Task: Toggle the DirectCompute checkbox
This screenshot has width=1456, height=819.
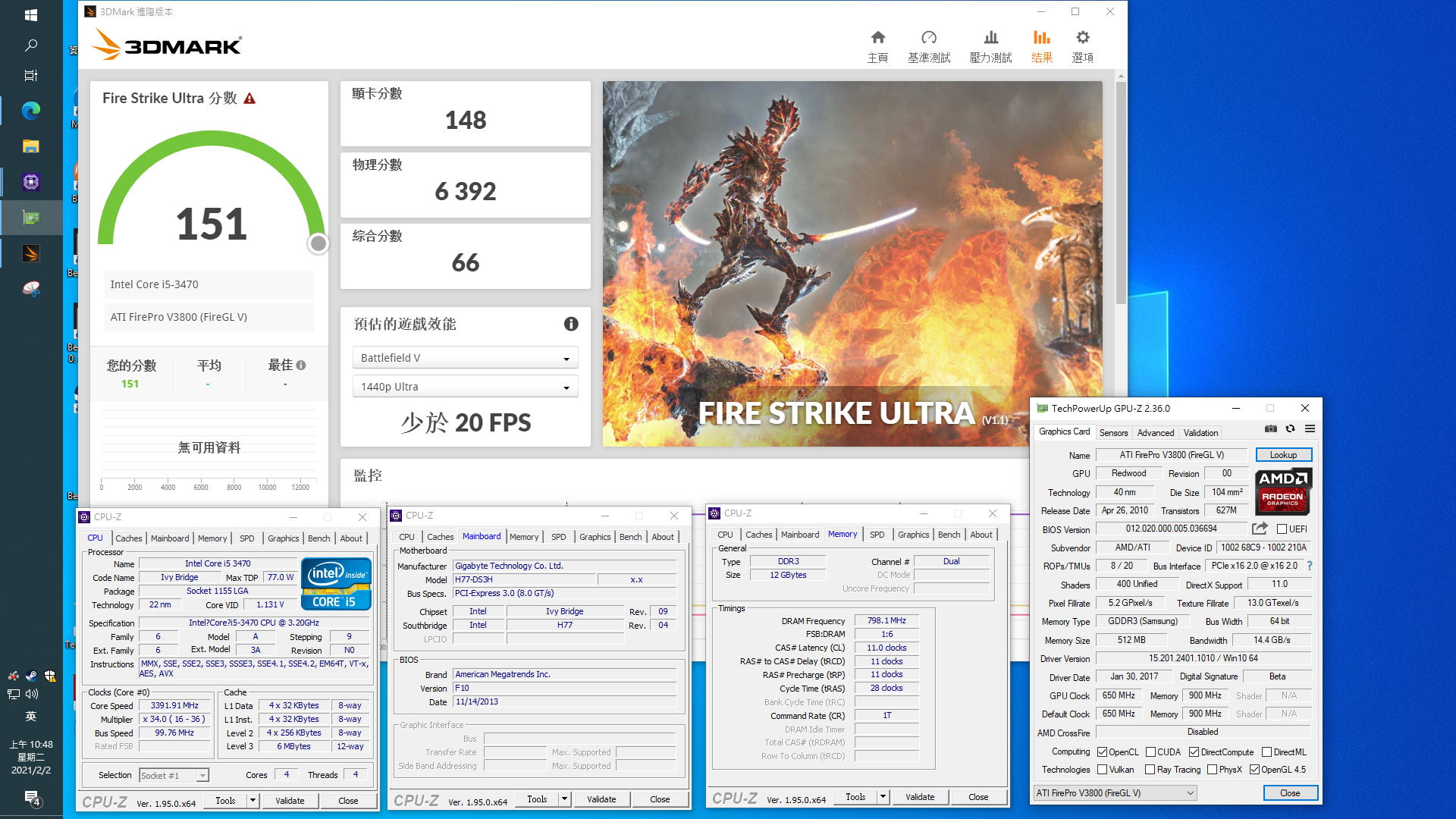Action: pyautogui.click(x=1194, y=752)
